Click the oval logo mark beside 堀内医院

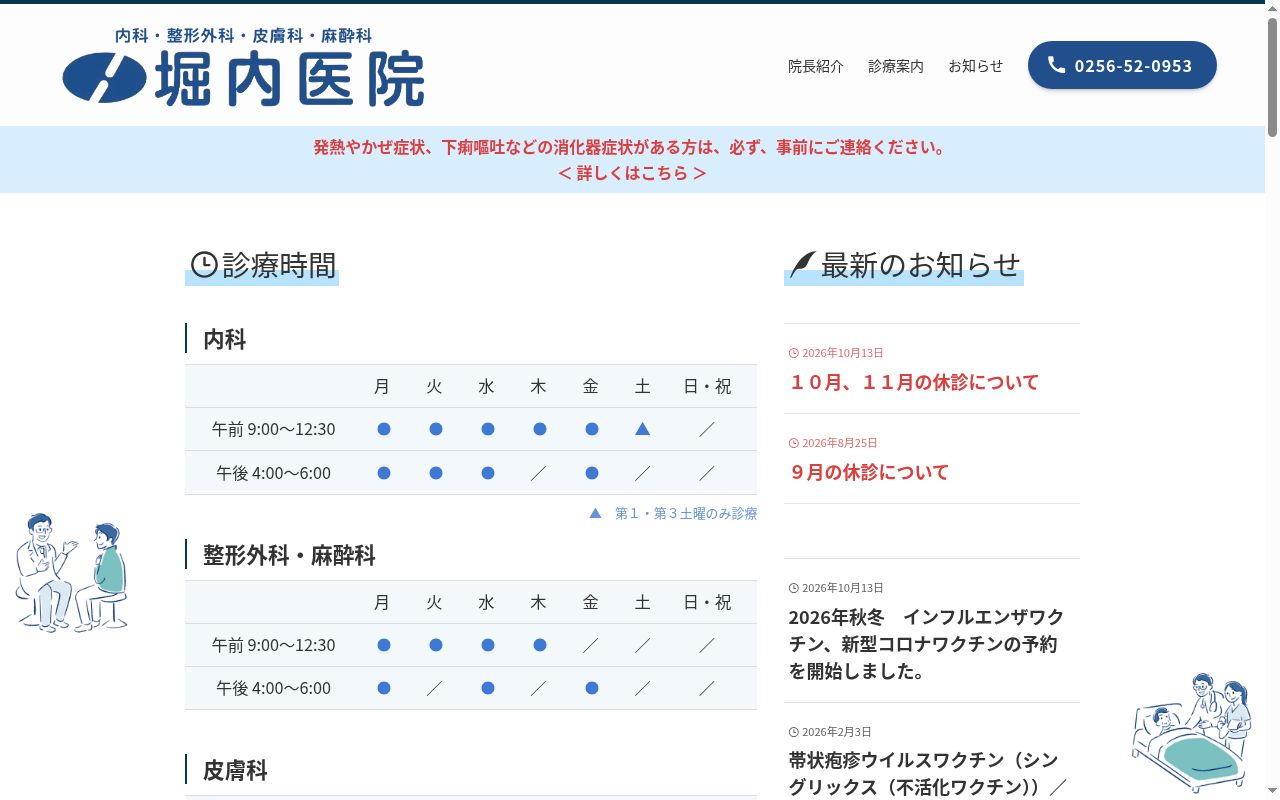point(105,77)
